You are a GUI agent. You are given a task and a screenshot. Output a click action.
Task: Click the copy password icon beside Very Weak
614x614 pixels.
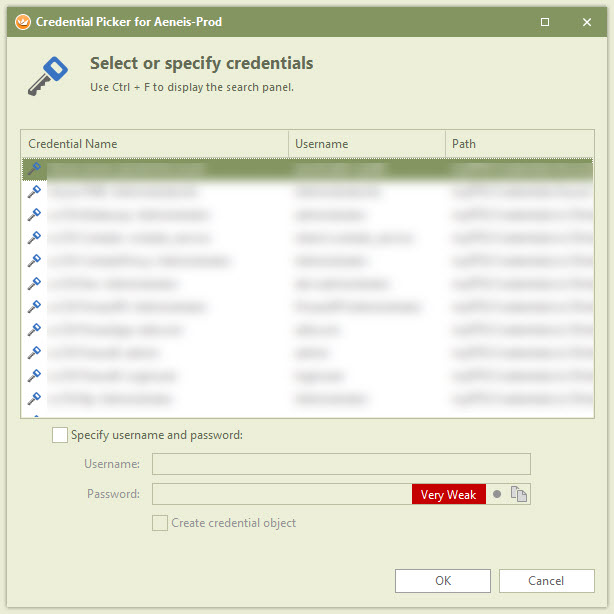pyautogui.click(x=519, y=494)
